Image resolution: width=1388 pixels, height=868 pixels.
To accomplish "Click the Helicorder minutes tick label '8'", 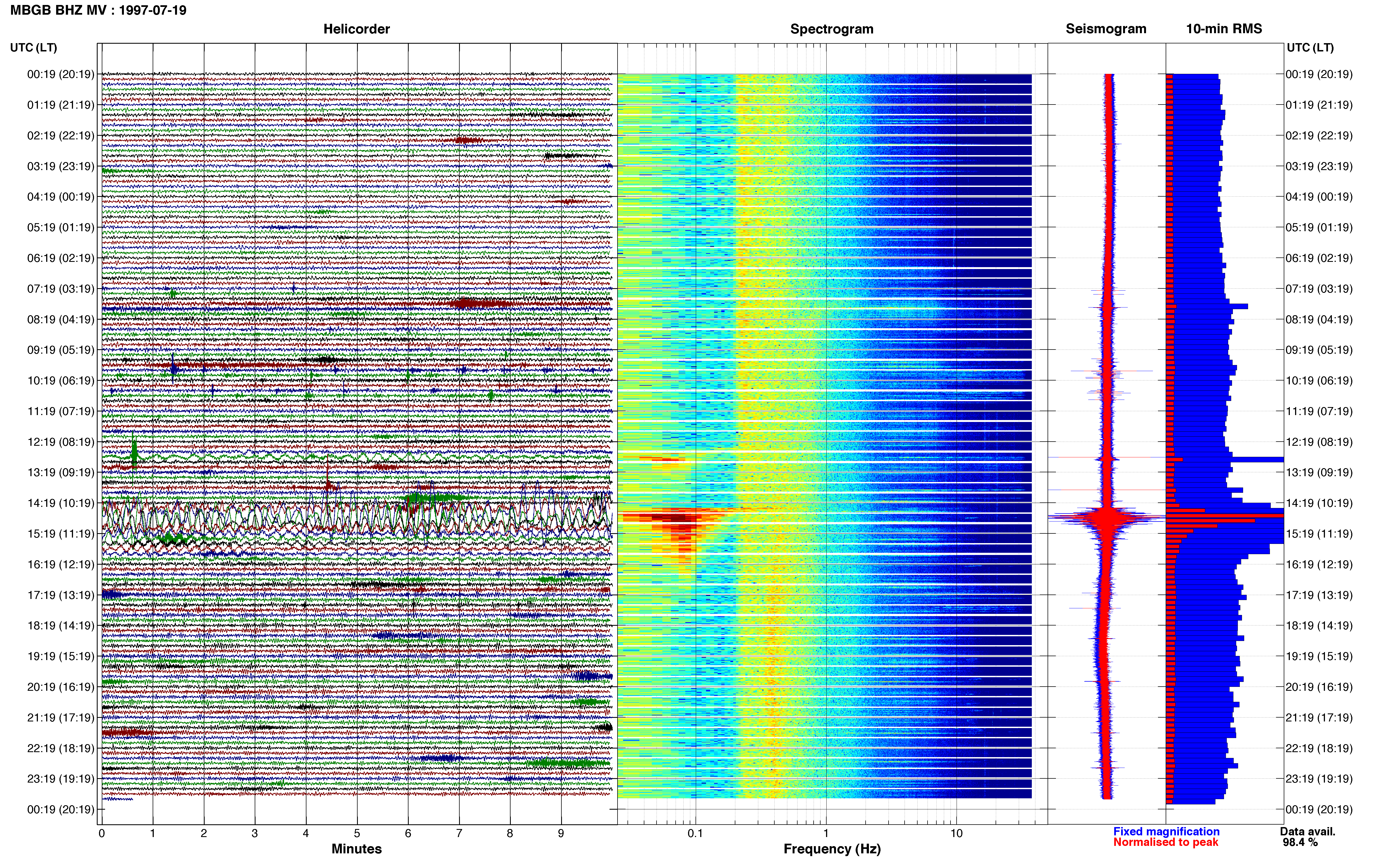I will coord(510,833).
